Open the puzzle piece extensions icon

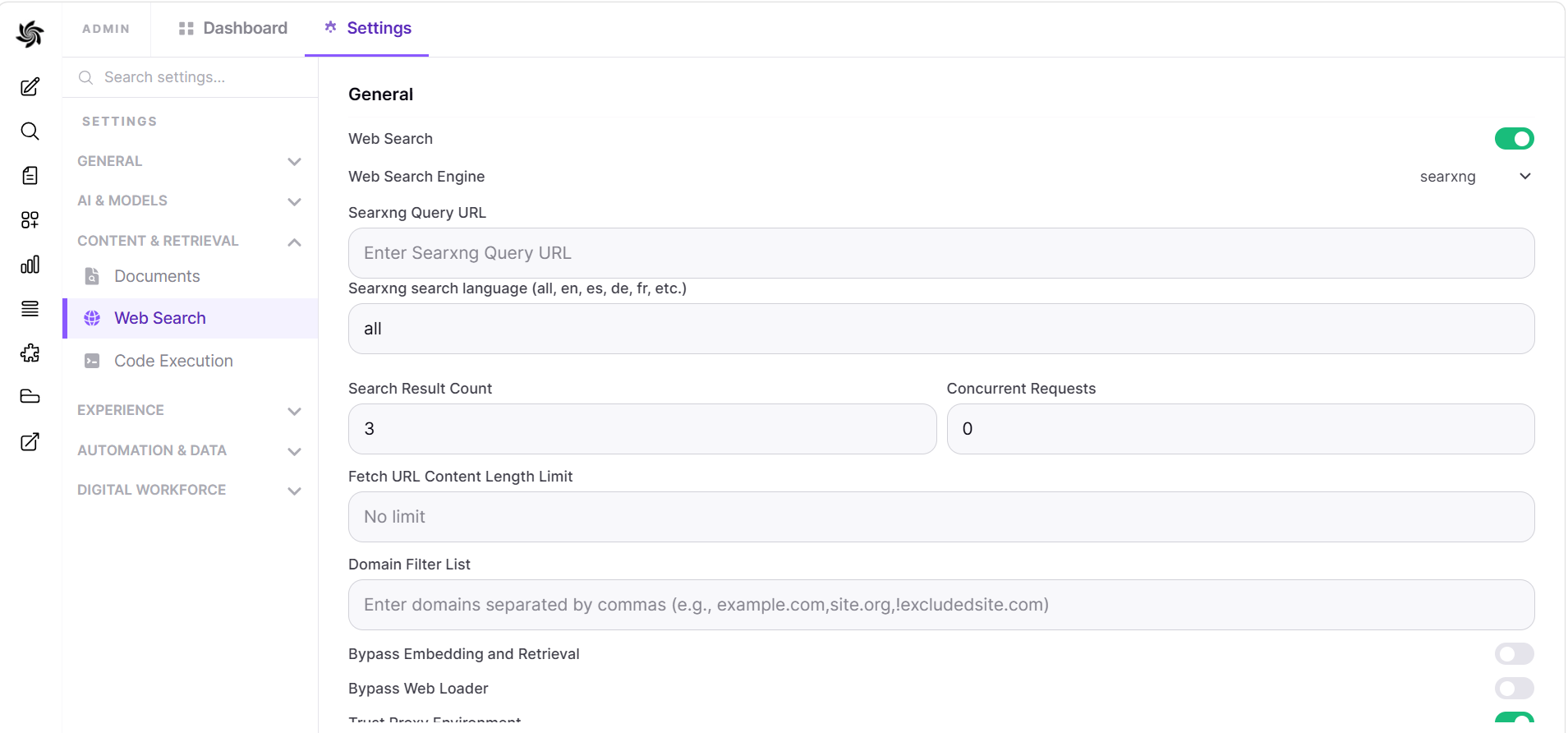pos(30,353)
